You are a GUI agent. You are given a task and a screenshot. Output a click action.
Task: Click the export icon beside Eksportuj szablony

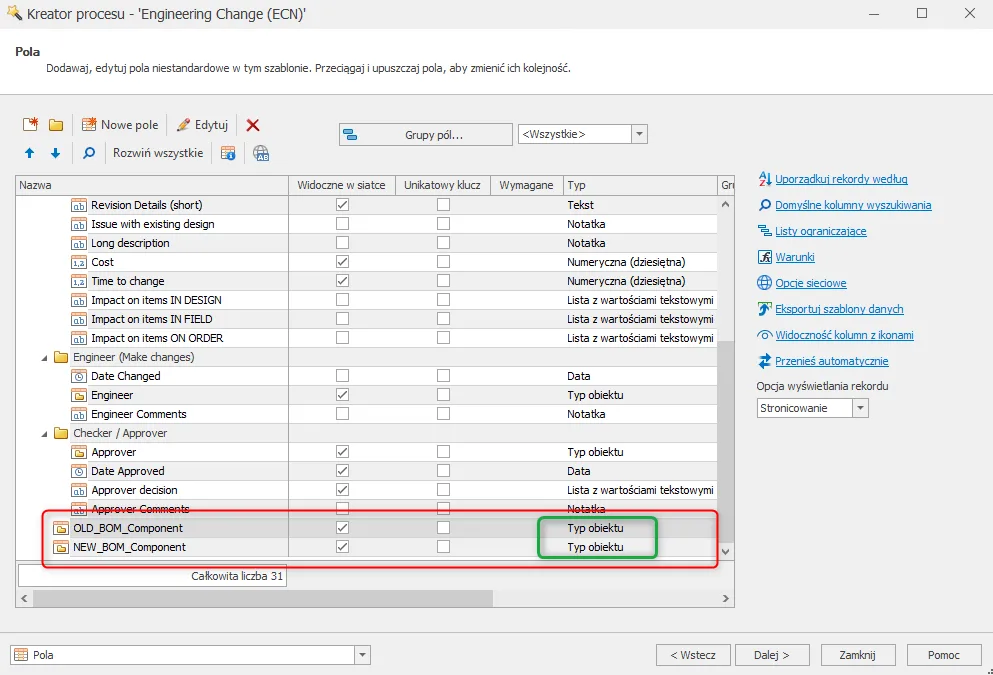764,309
